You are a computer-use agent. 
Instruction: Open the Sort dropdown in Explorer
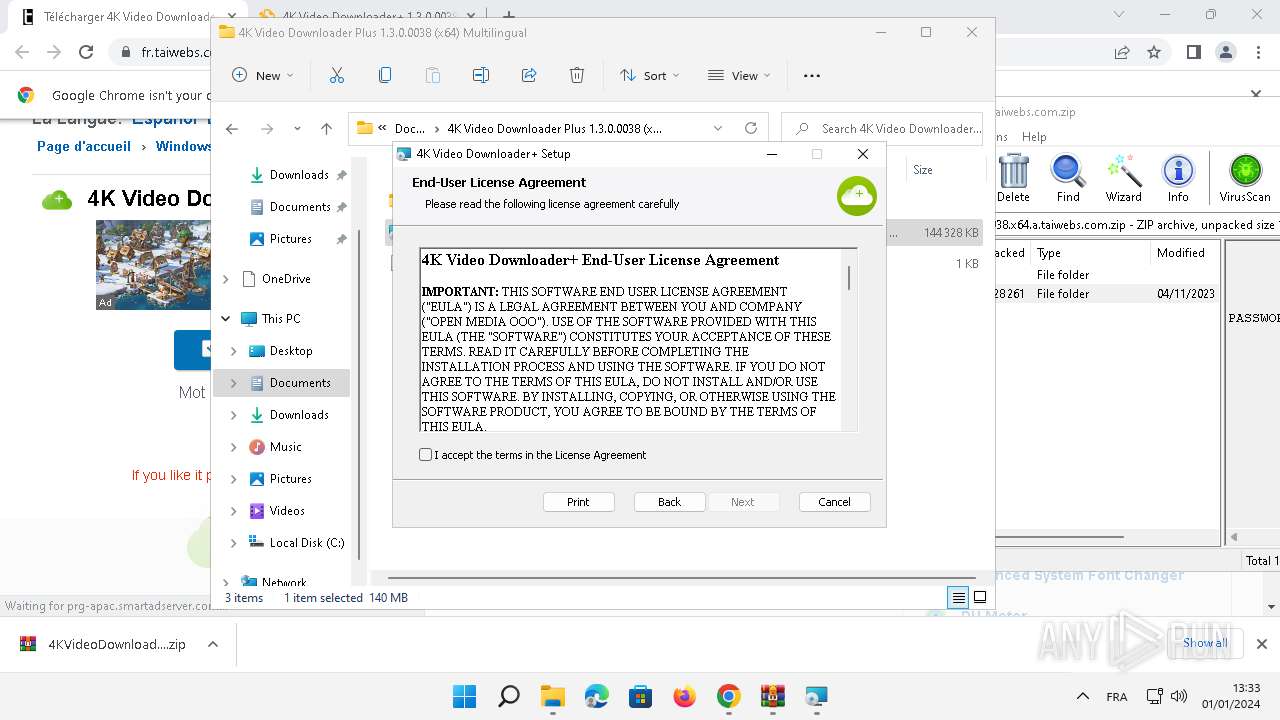click(x=649, y=75)
